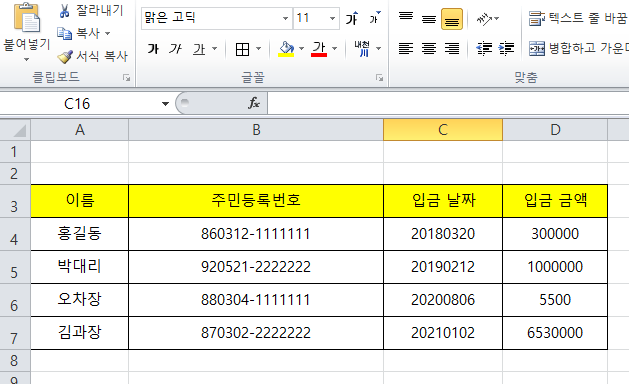629x384 pixels.
Task: Select cell with amount 300000
Action: coord(555,234)
